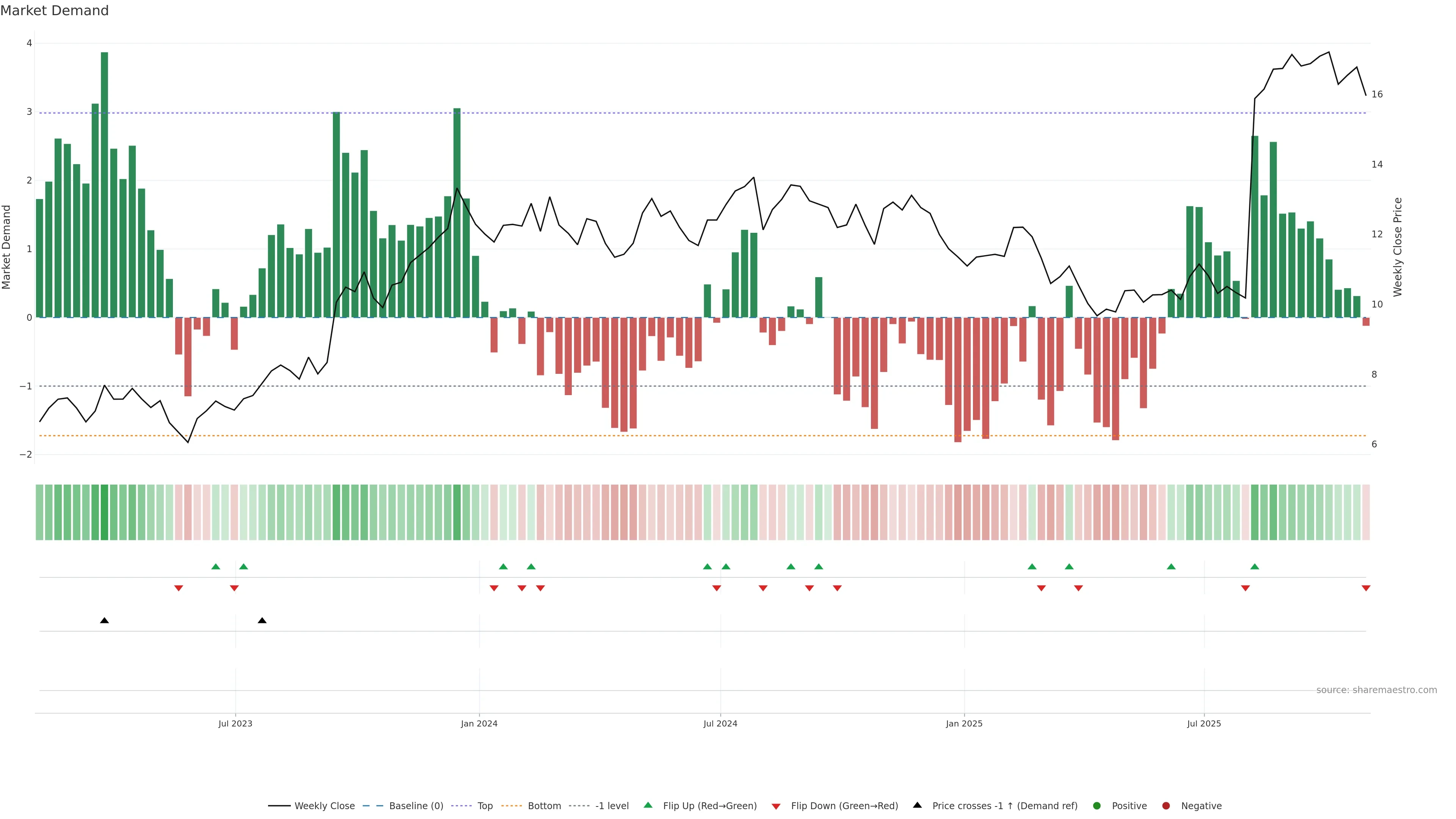Toggle the Weekly Close legend entry

click(x=324, y=805)
